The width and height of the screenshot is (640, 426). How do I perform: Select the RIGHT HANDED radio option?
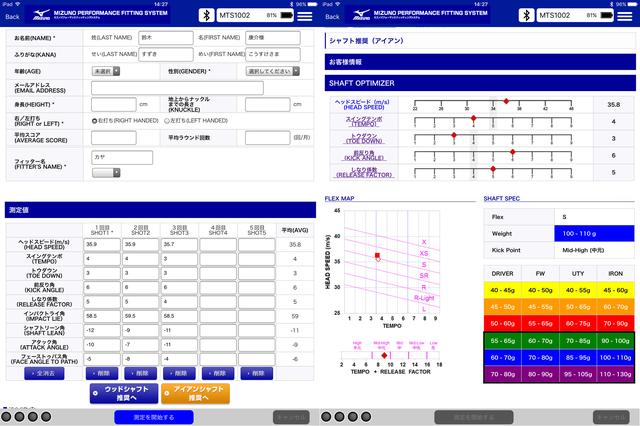pos(94,121)
